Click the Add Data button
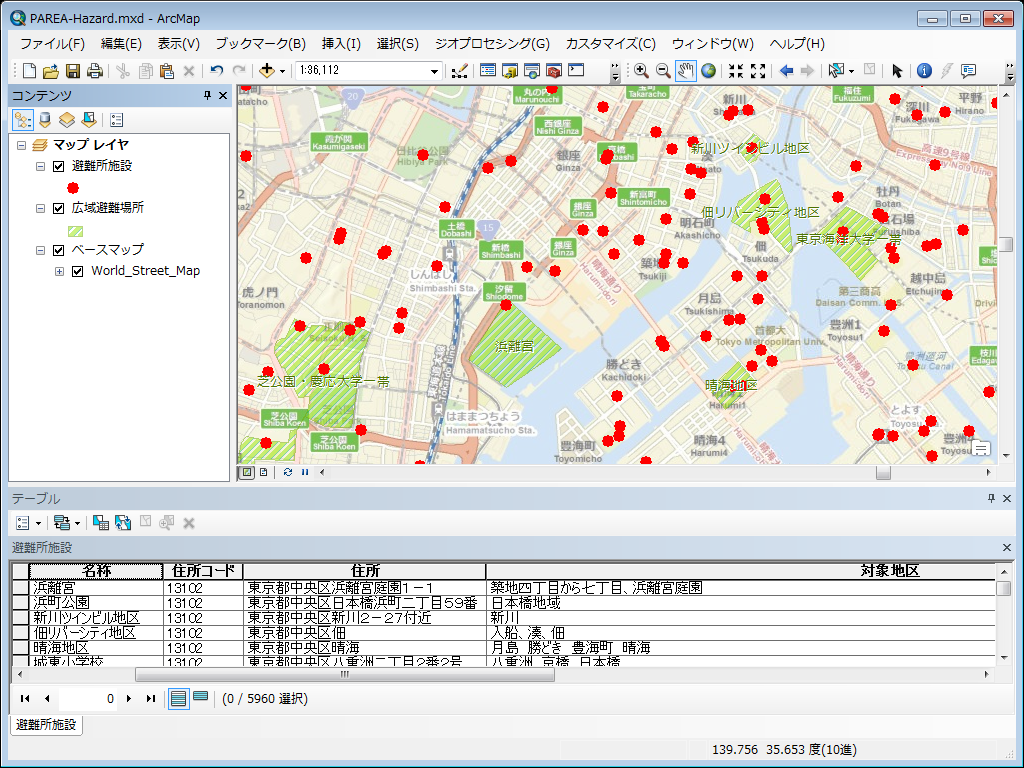 pyautogui.click(x=266, y=71)
